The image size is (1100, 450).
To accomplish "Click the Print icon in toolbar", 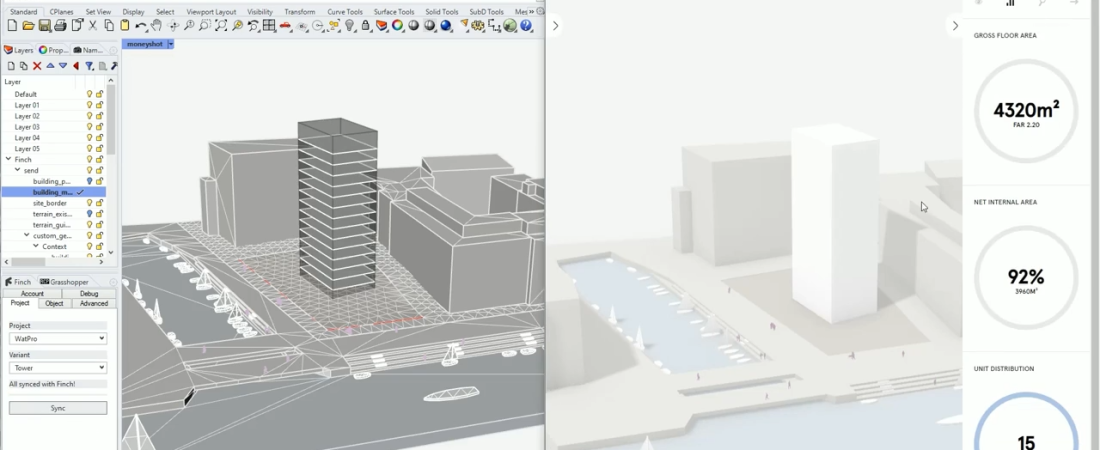I will coord(60,26).
